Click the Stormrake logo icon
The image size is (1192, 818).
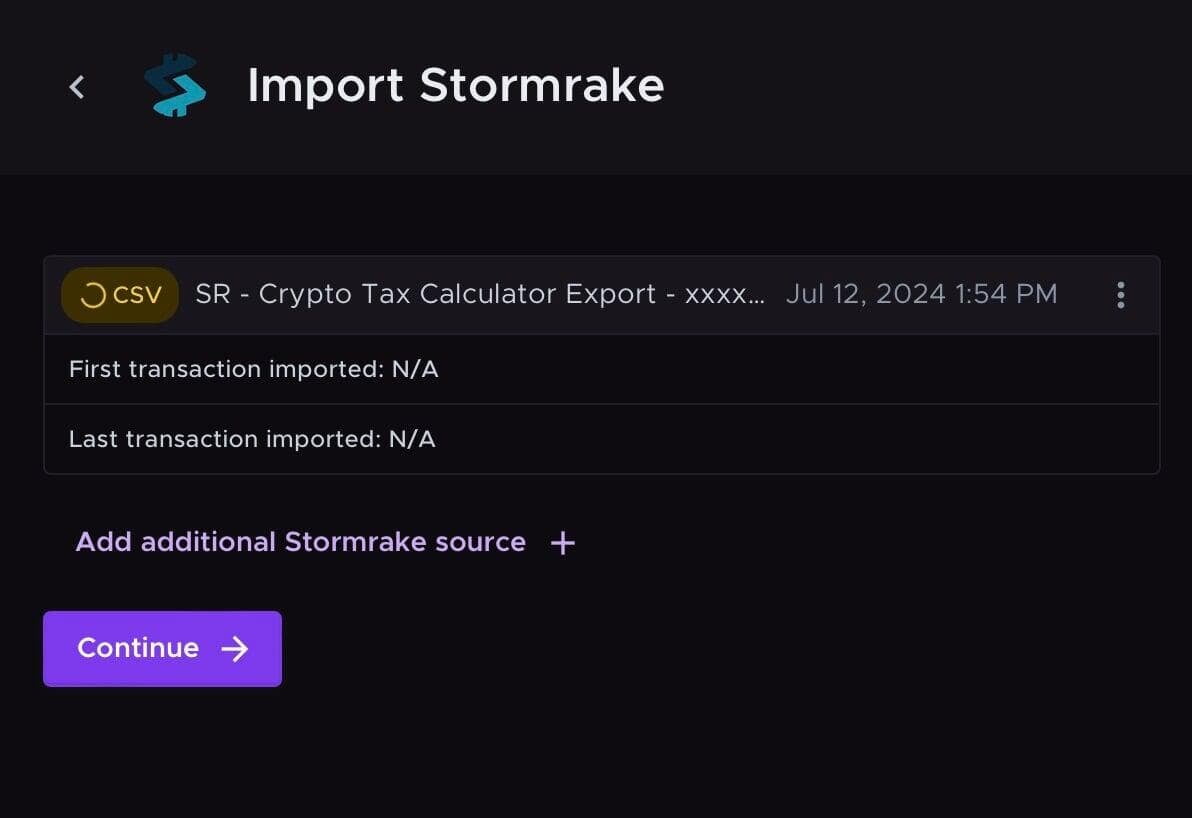coord(176,84)
